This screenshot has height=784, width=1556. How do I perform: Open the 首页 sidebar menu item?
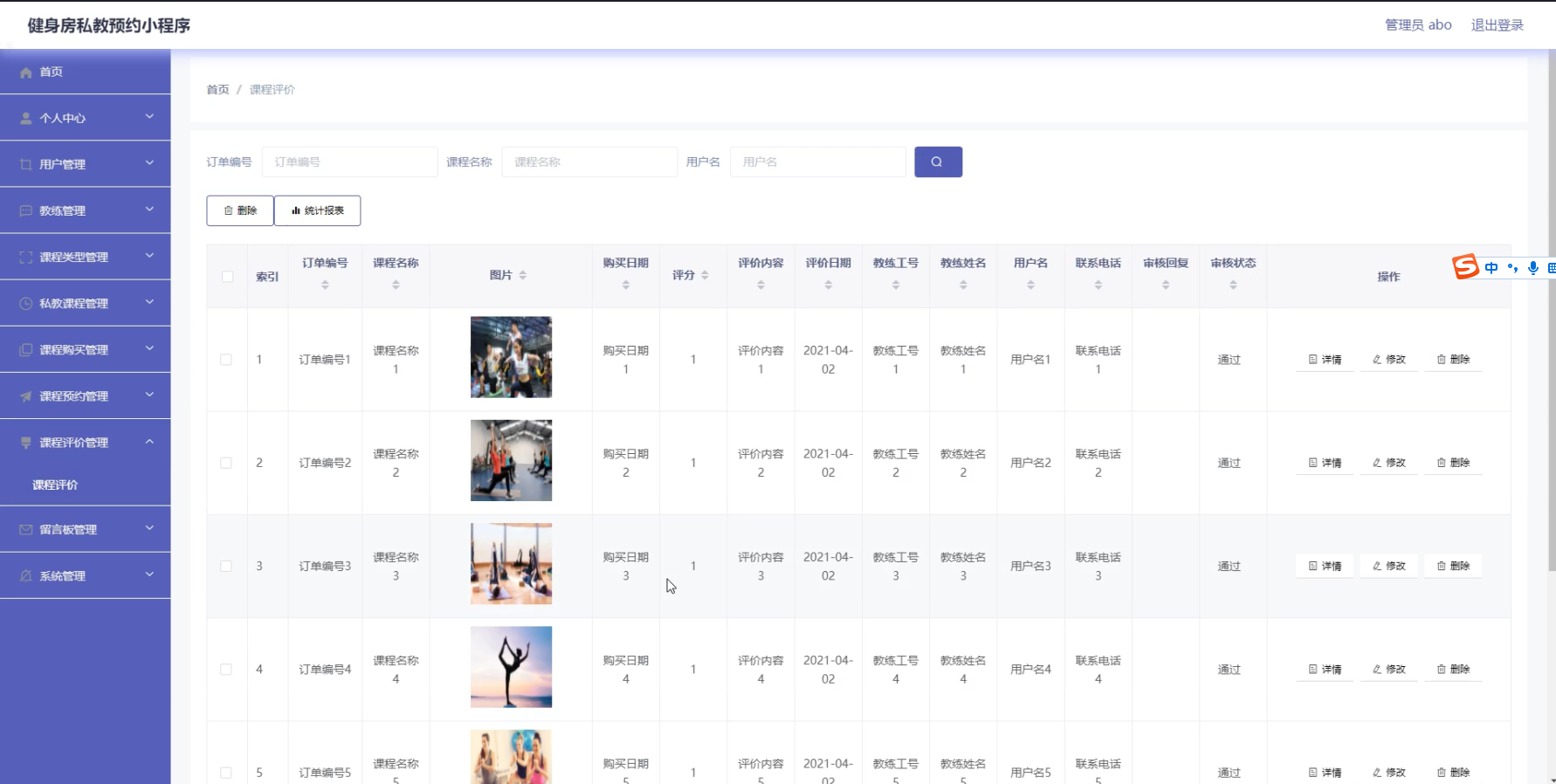86,72
